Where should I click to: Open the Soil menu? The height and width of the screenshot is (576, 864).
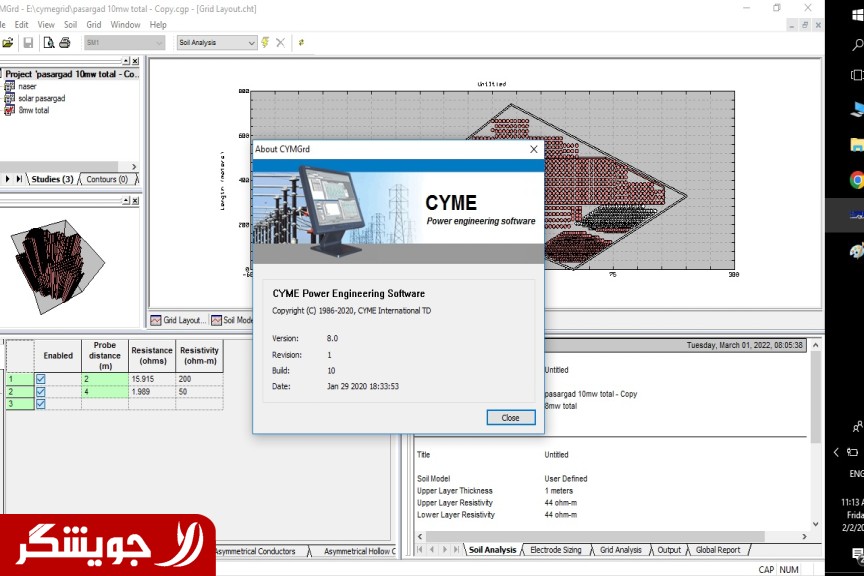pos(70,24)
